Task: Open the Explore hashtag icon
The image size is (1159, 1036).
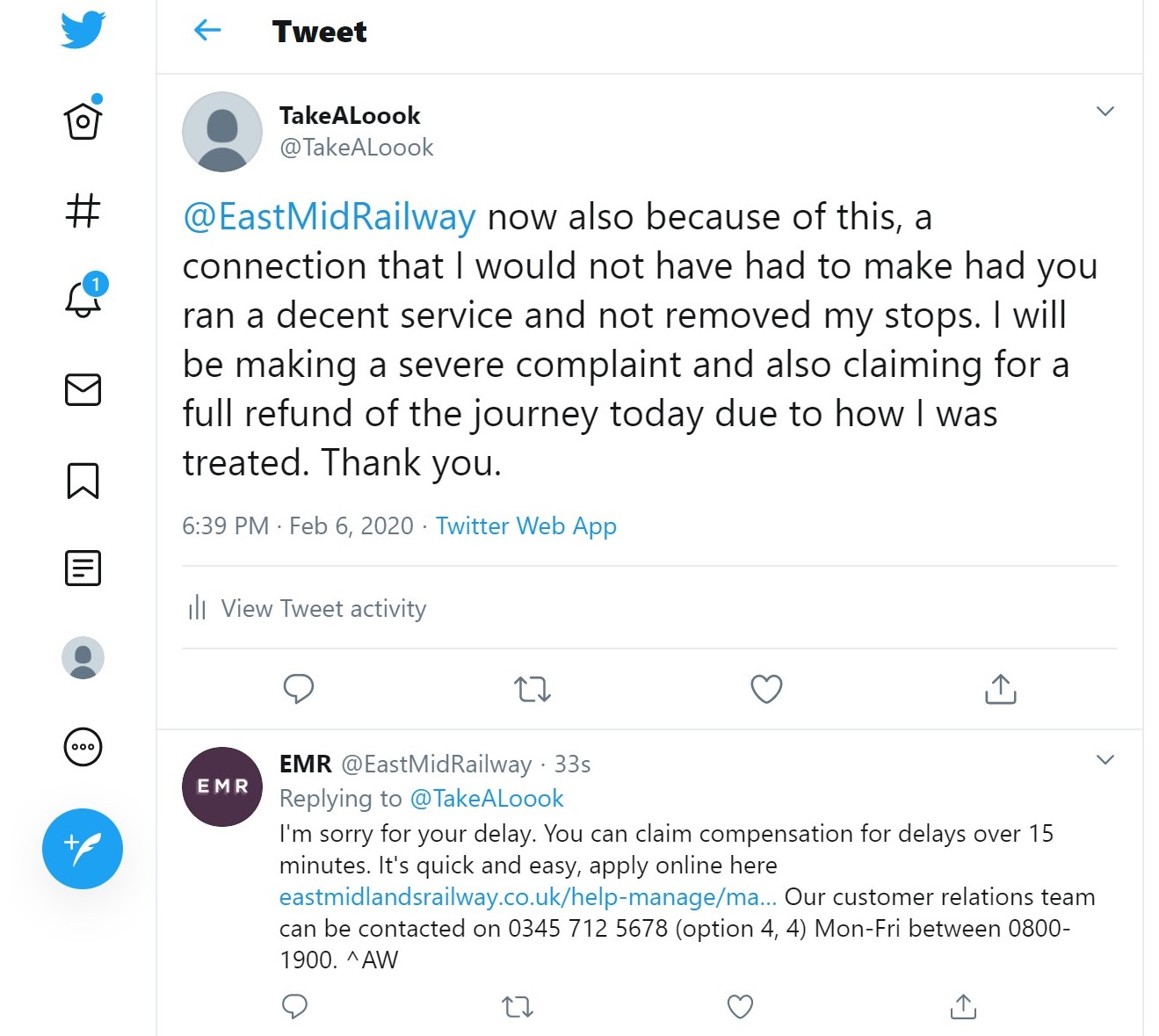Action: (x=83, y=211)
